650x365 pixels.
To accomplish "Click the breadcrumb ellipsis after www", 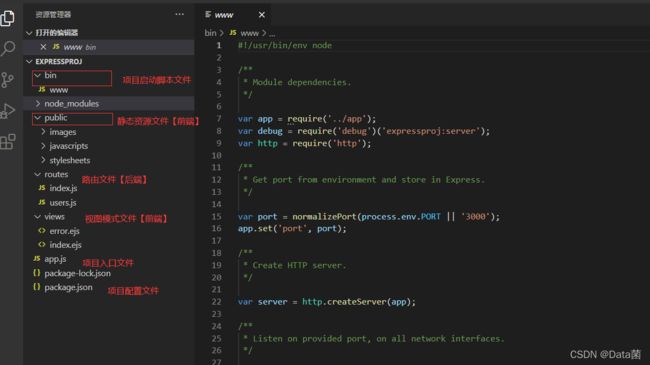I will point(272,33).
